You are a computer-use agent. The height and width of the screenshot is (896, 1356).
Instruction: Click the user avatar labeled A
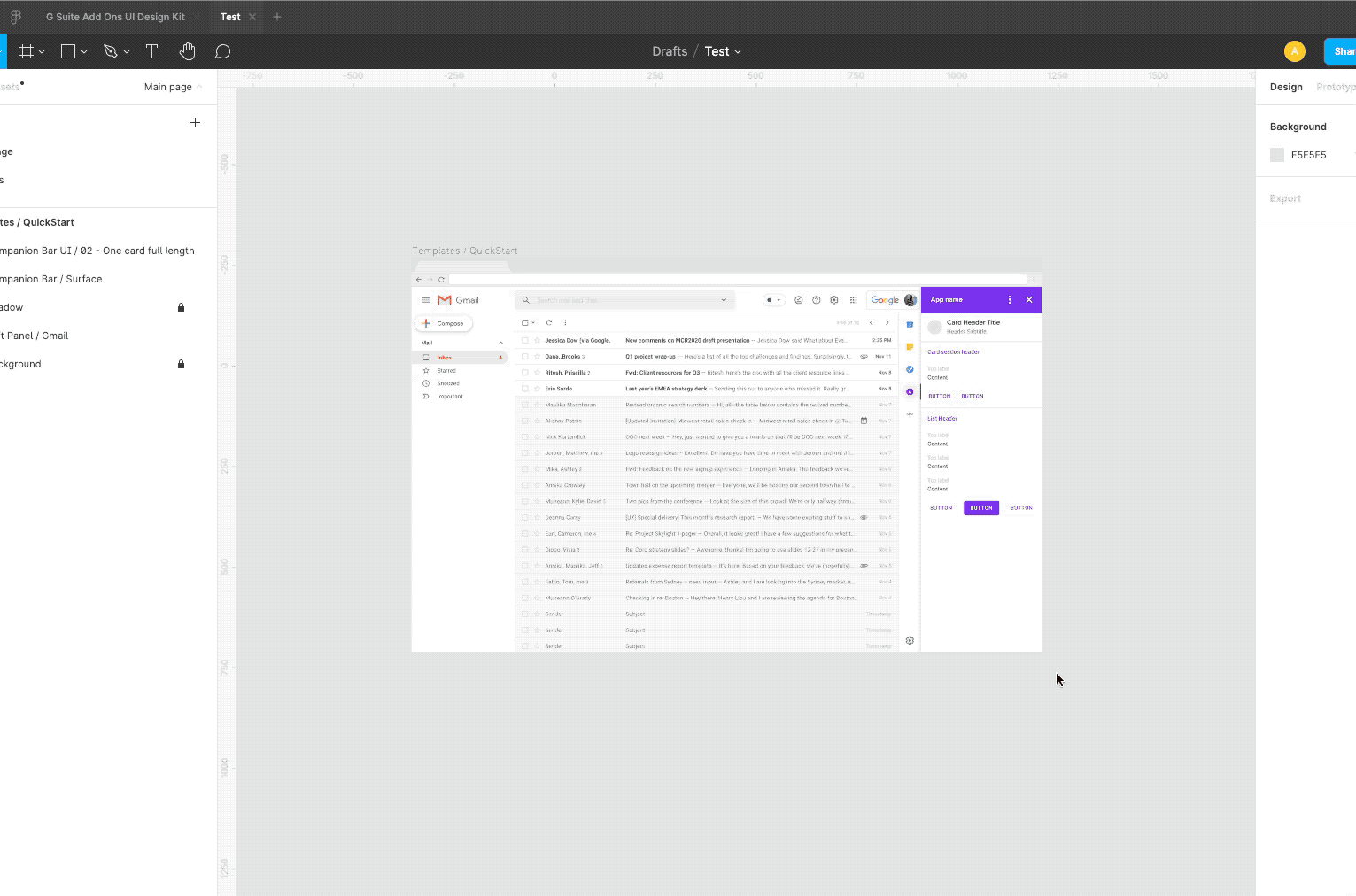click(x=1295, y=51)
